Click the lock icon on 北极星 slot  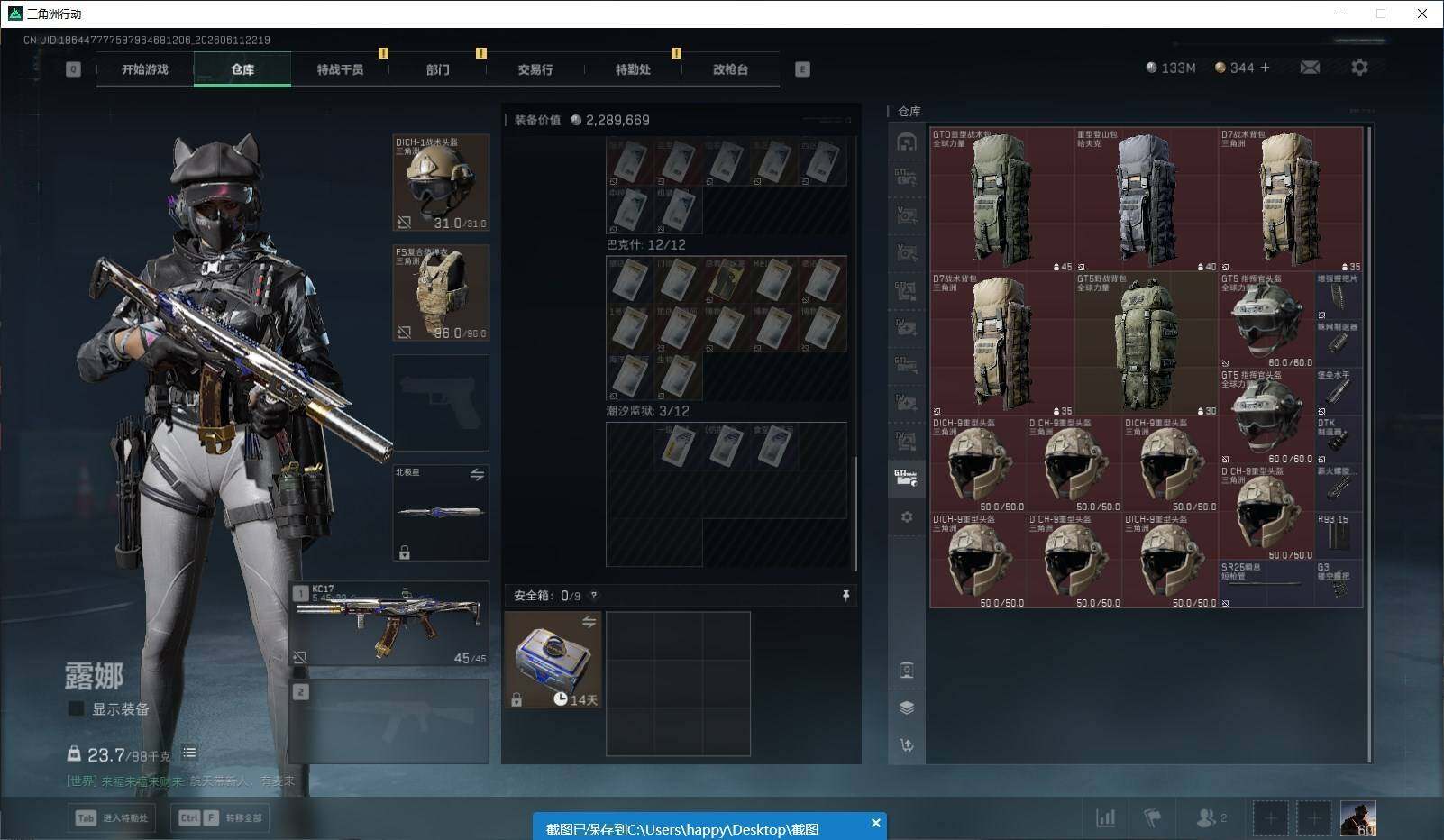405,552
